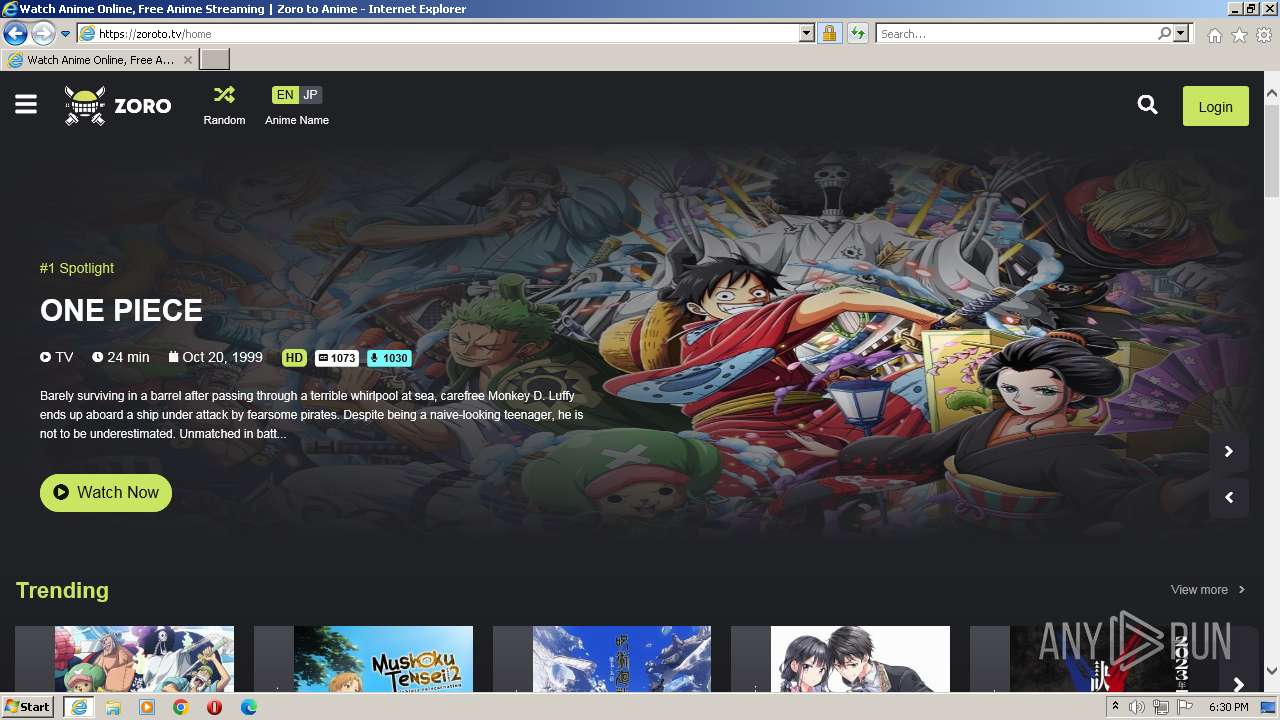Screen dimensions: 1280x720
Task: Launch Edge from taskbar
Action: coord(248,707)
